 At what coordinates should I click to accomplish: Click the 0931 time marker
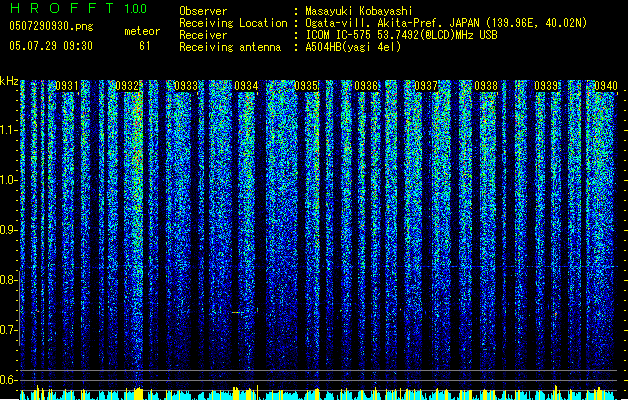tap(67, 86)
